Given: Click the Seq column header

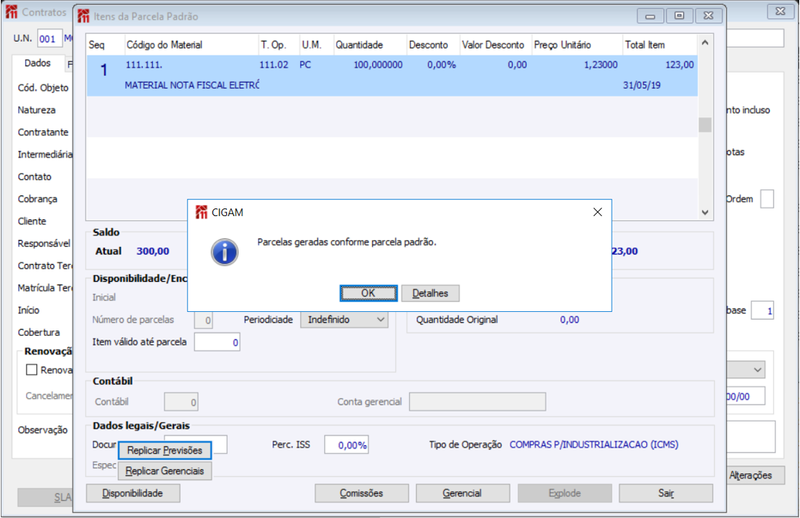Looking at the screenshot, I should [105, 45].
